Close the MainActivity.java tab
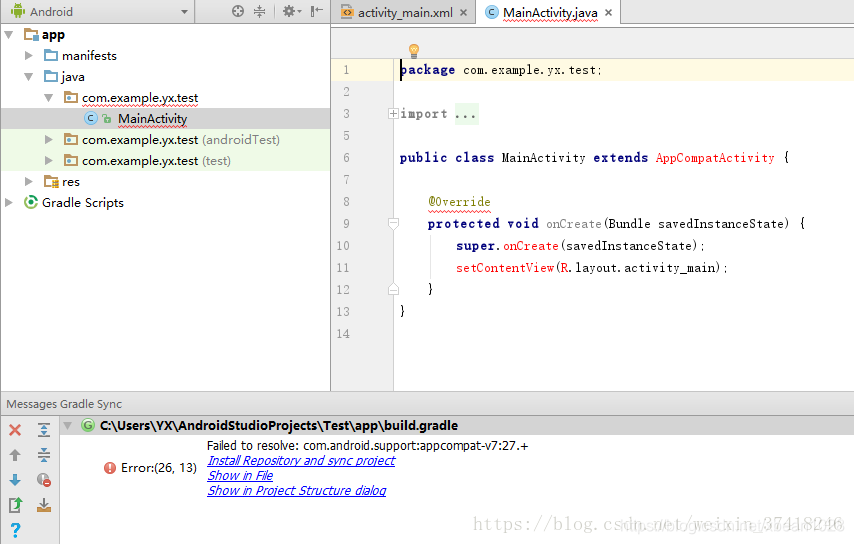Image resolution: width=854 pixels, height=544 pixels. (608, 13)
